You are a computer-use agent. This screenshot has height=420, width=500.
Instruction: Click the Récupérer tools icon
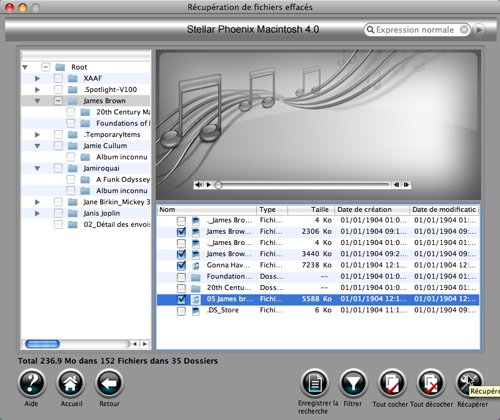469,383
